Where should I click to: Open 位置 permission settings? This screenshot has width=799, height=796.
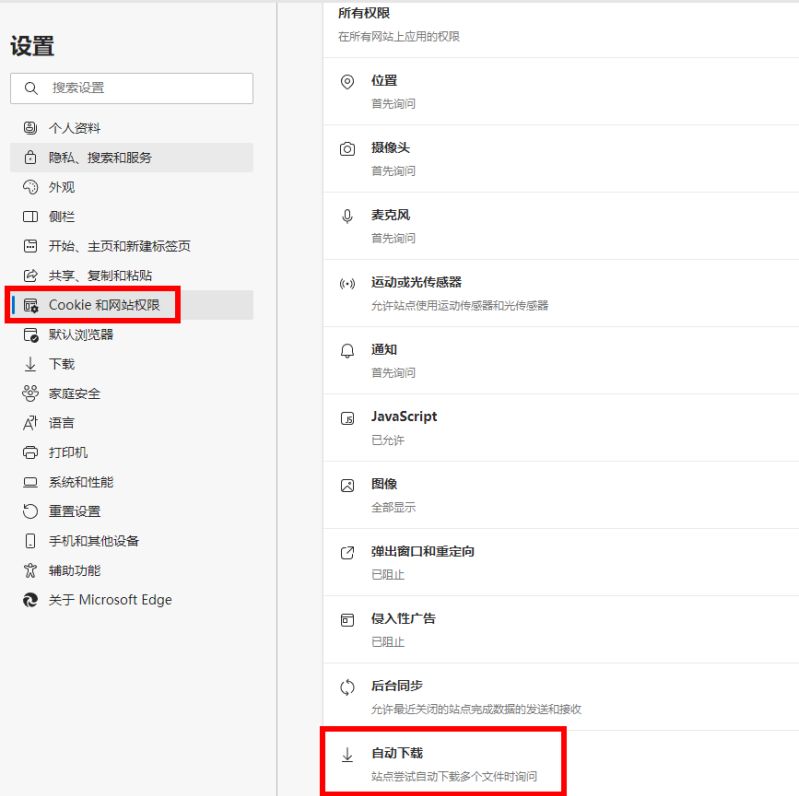click(561, 92)
